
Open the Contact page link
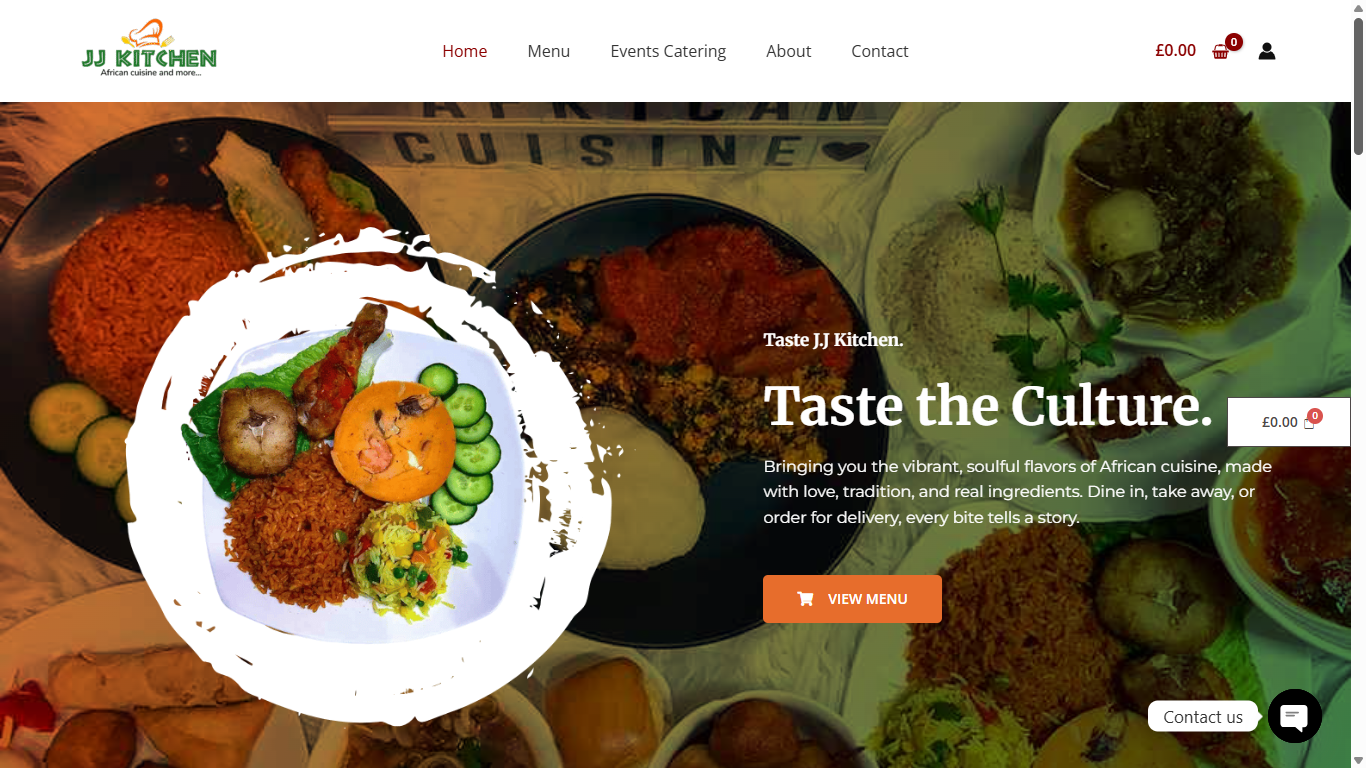[880, 51]
